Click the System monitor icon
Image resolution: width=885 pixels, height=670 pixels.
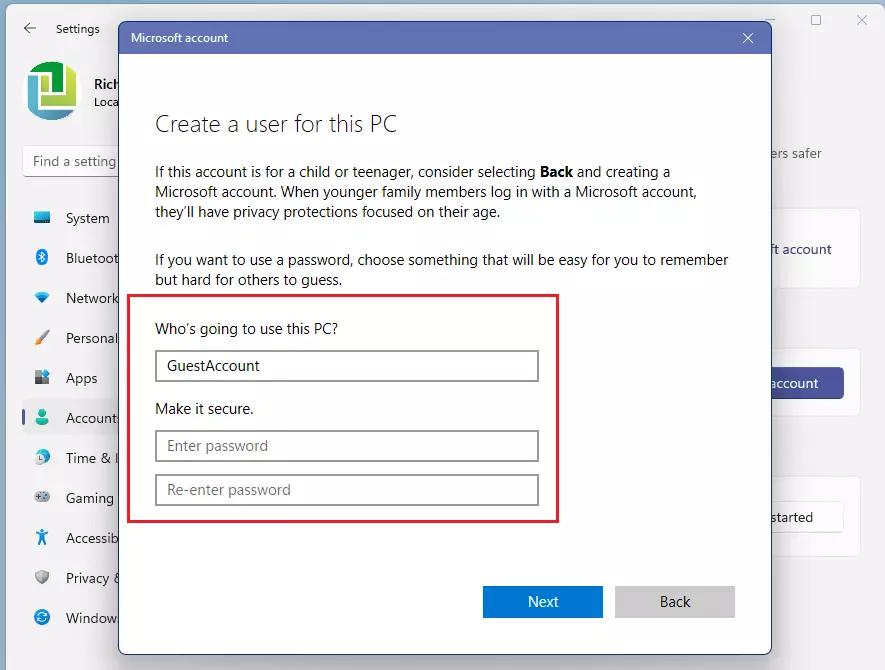coord(42,218)
